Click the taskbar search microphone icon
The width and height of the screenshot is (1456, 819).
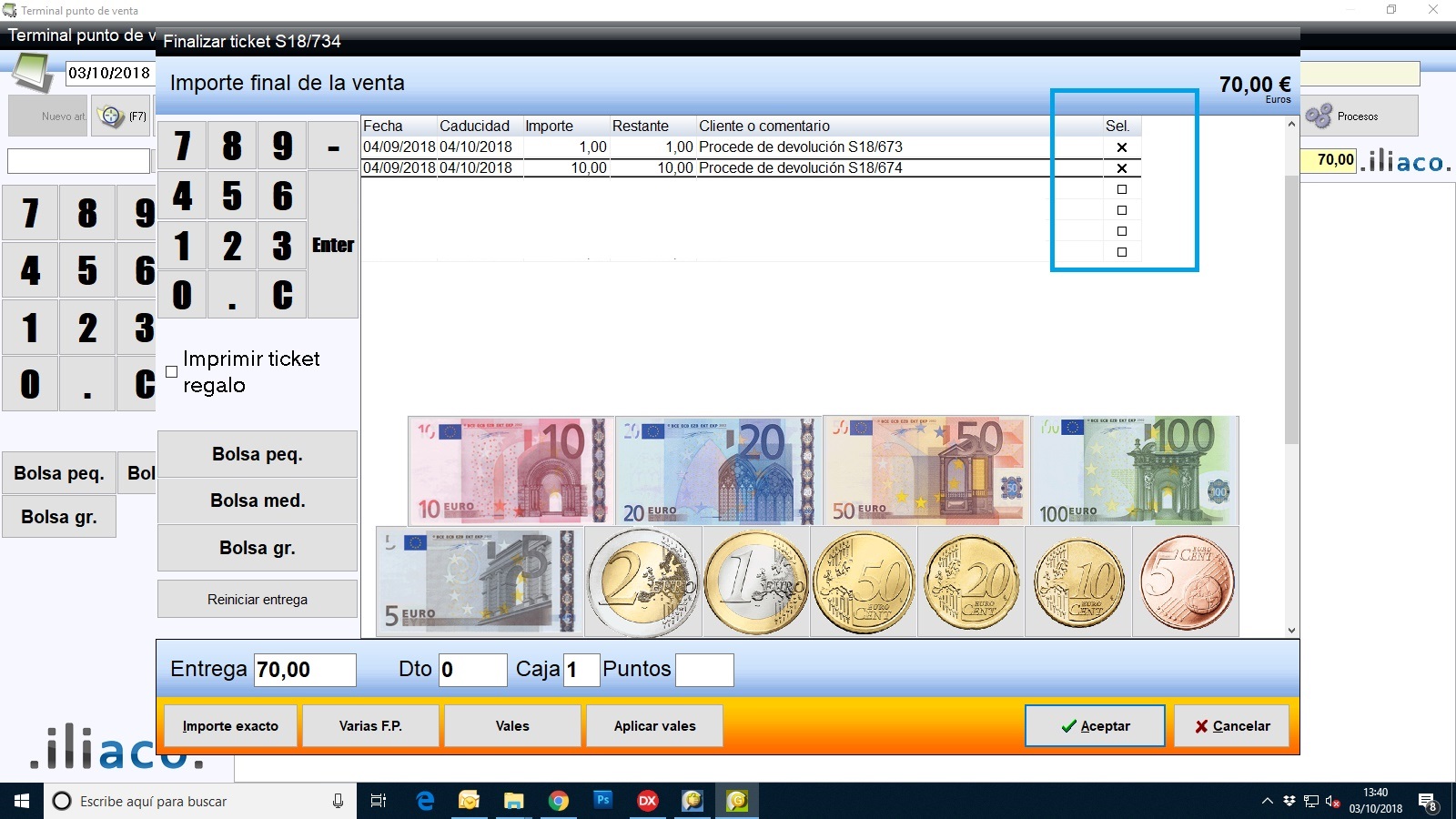point(338,801)
